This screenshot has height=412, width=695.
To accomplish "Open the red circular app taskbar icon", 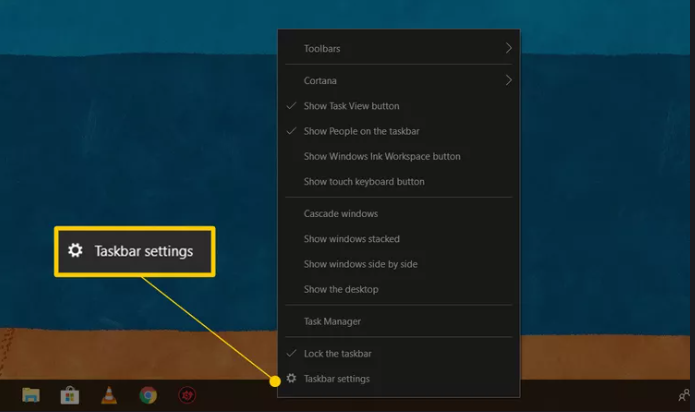I will (x=187, y=395).
